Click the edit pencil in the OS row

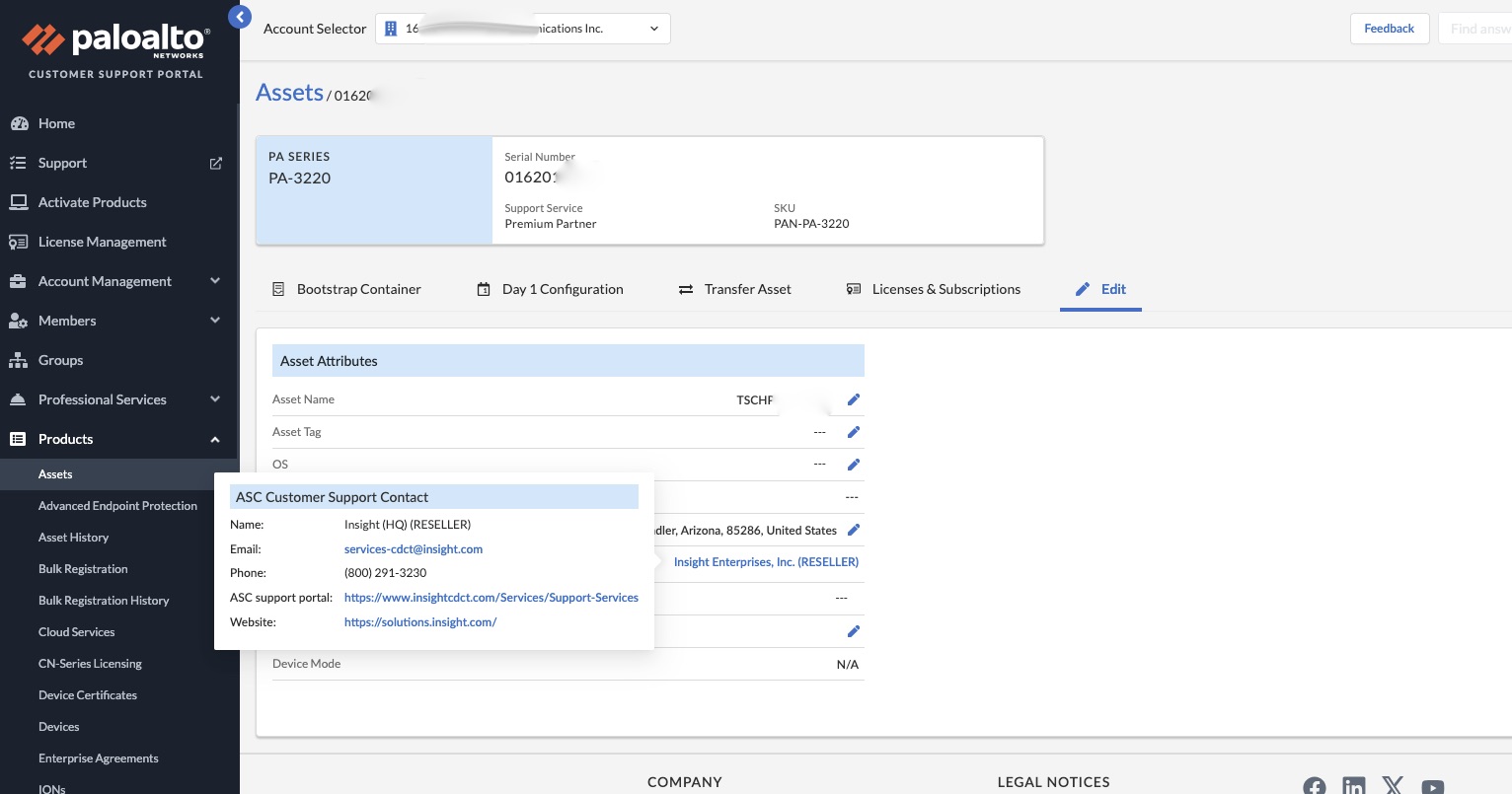point(854,465)
